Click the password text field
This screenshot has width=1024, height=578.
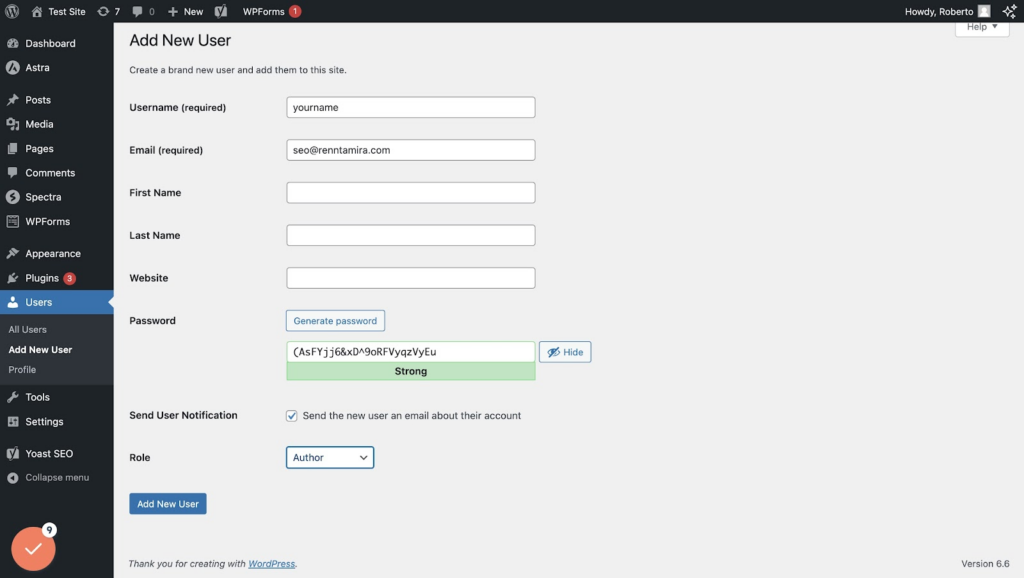pyautogui.click(x=411, y=351)
